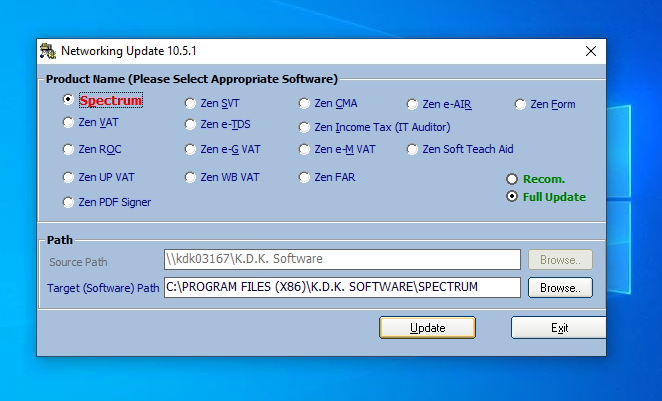Click the 'Product Name (Please Select Appropriate Software)' heading
This screenshot has width=662, height=401.
[192, 79]
